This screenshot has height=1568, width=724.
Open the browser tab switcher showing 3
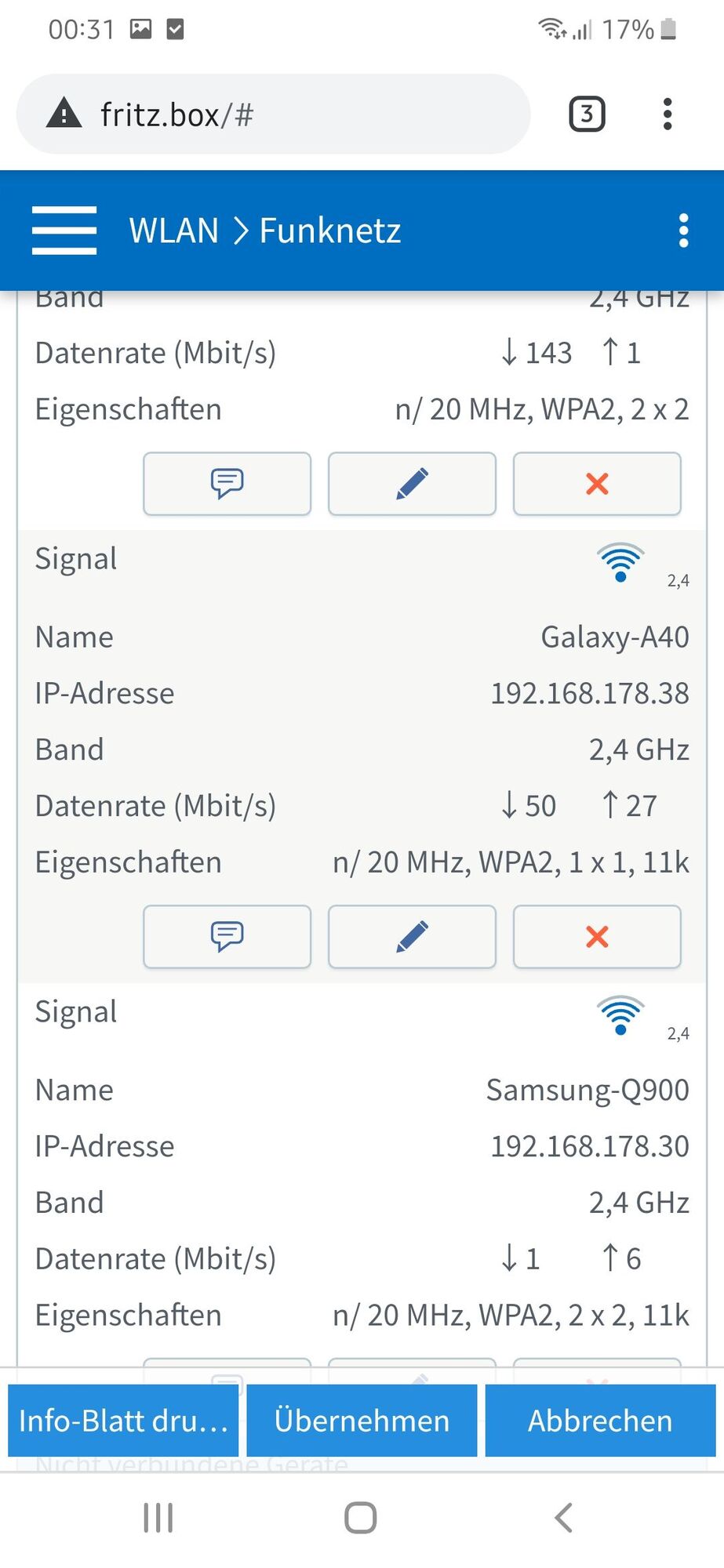(x=587, y=114)
